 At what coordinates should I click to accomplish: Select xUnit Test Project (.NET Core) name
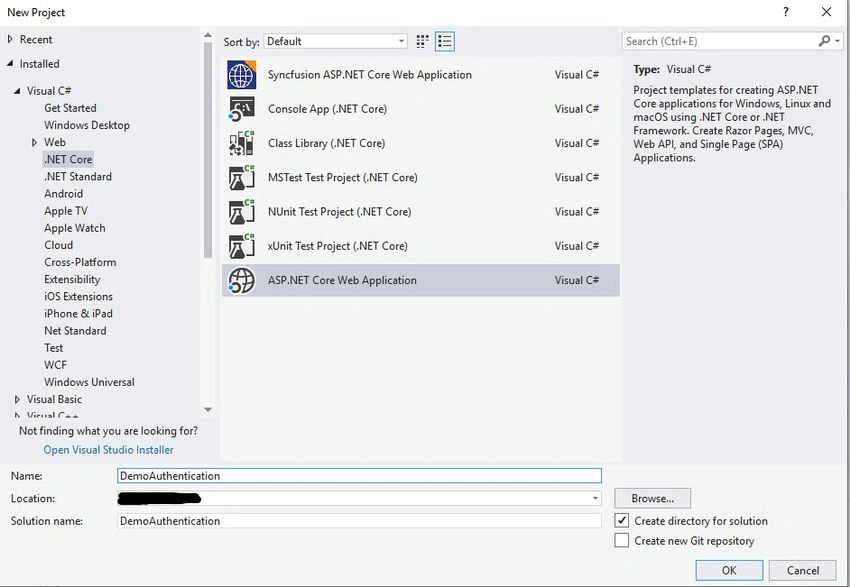(338, 246)
